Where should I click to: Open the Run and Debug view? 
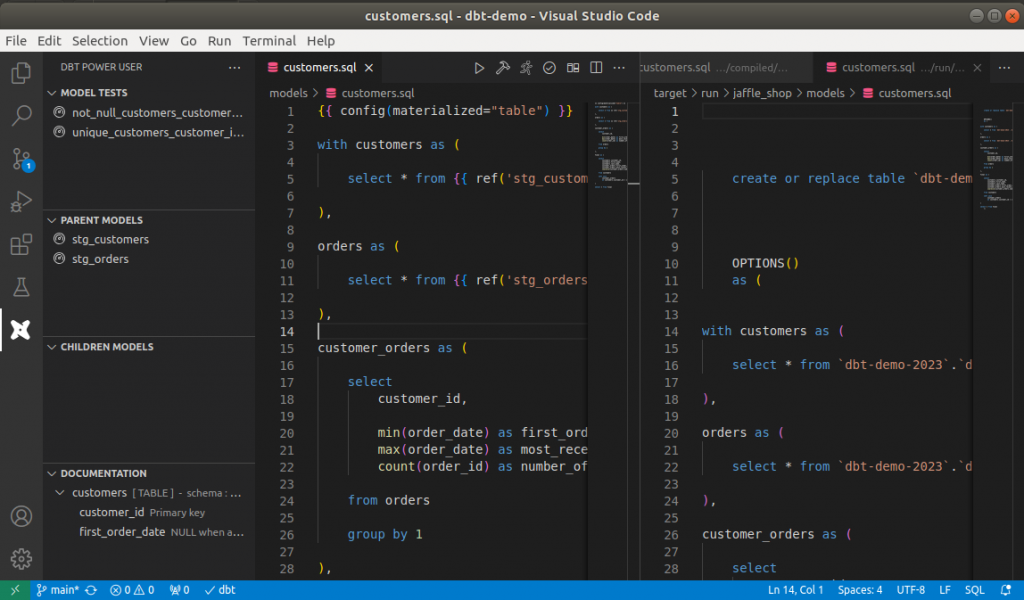coord(21,202)
